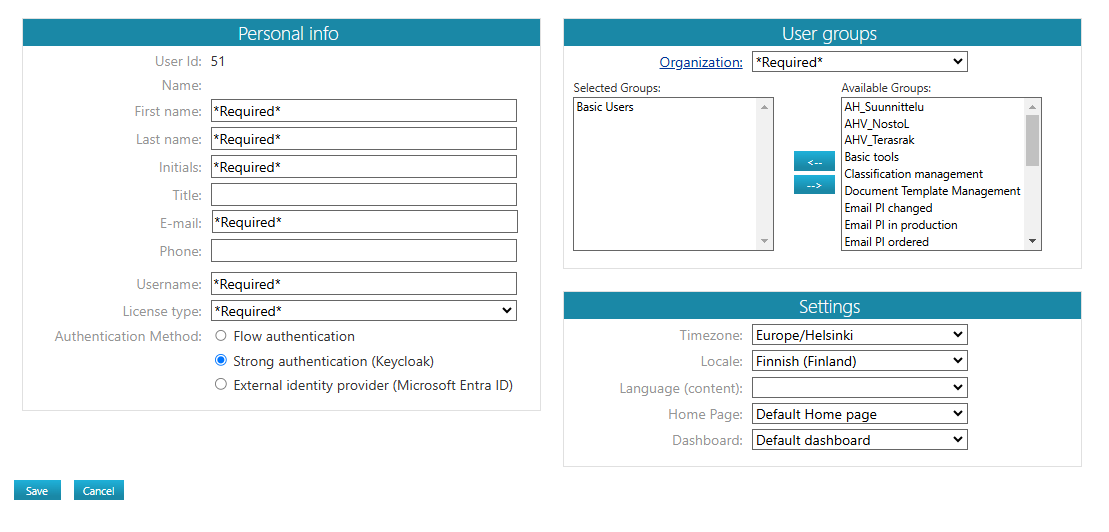Click the Available Groups scrollbar down arrow
Screen dimensions: 1109x532
pos(1032,241)
